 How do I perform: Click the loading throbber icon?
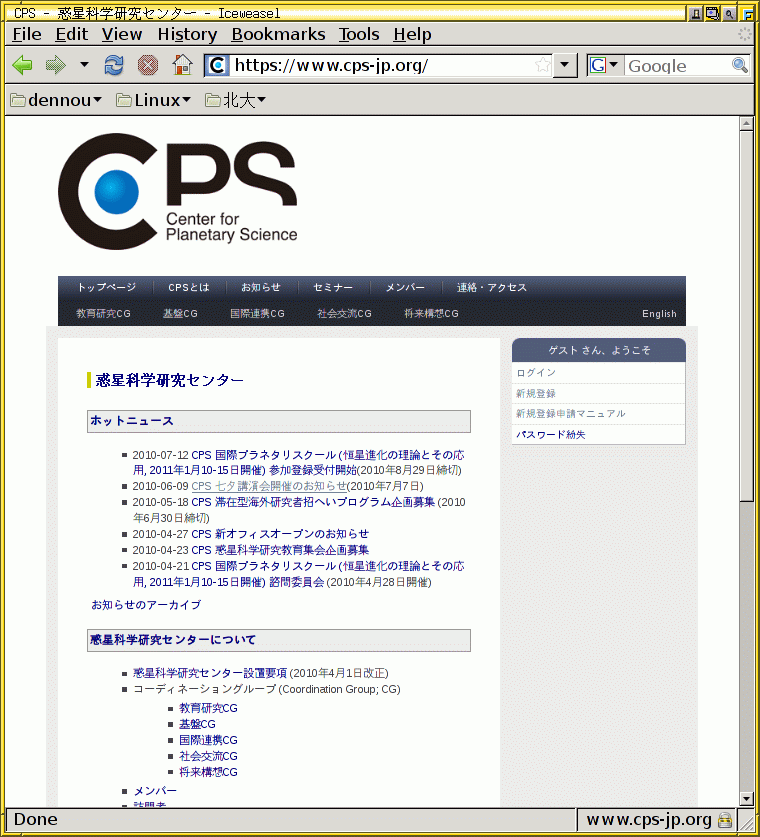pyautogui.click(x=745, y=34)
